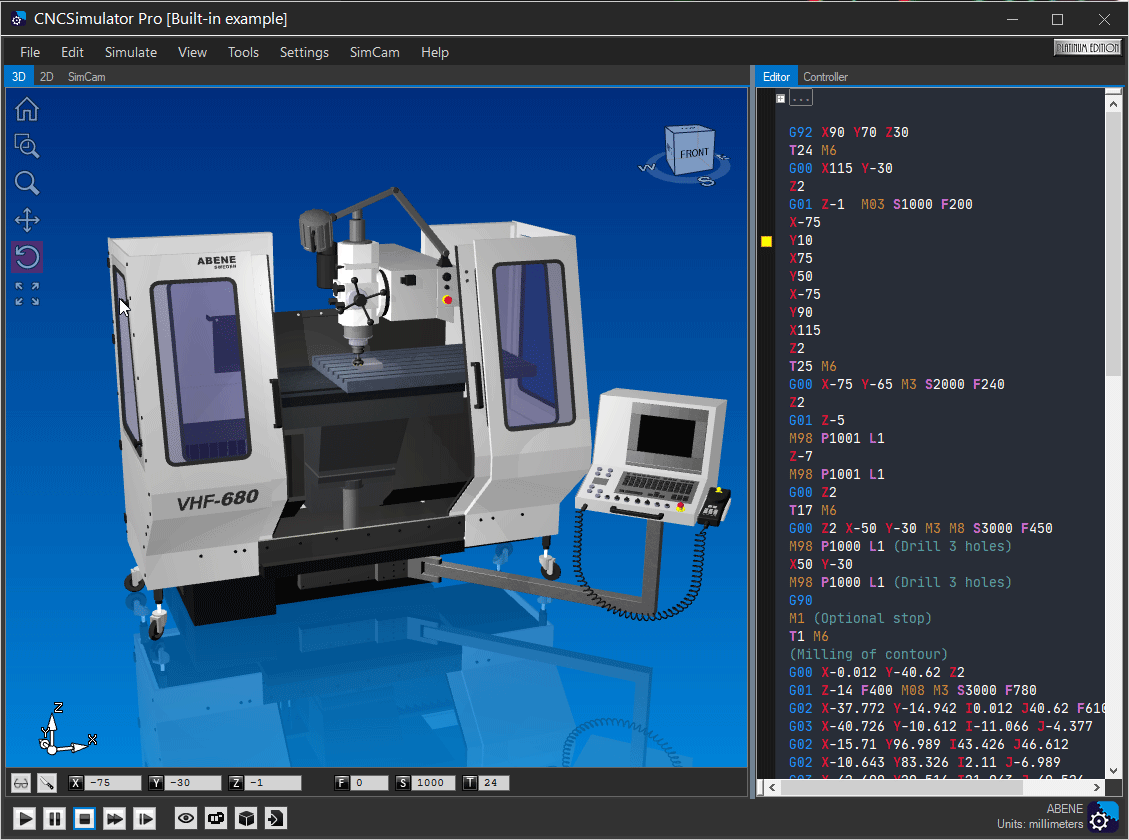Open the Simulate menu
This screenshot has width=1129, height=840.
pyautogui.click(x=131, y=52)
